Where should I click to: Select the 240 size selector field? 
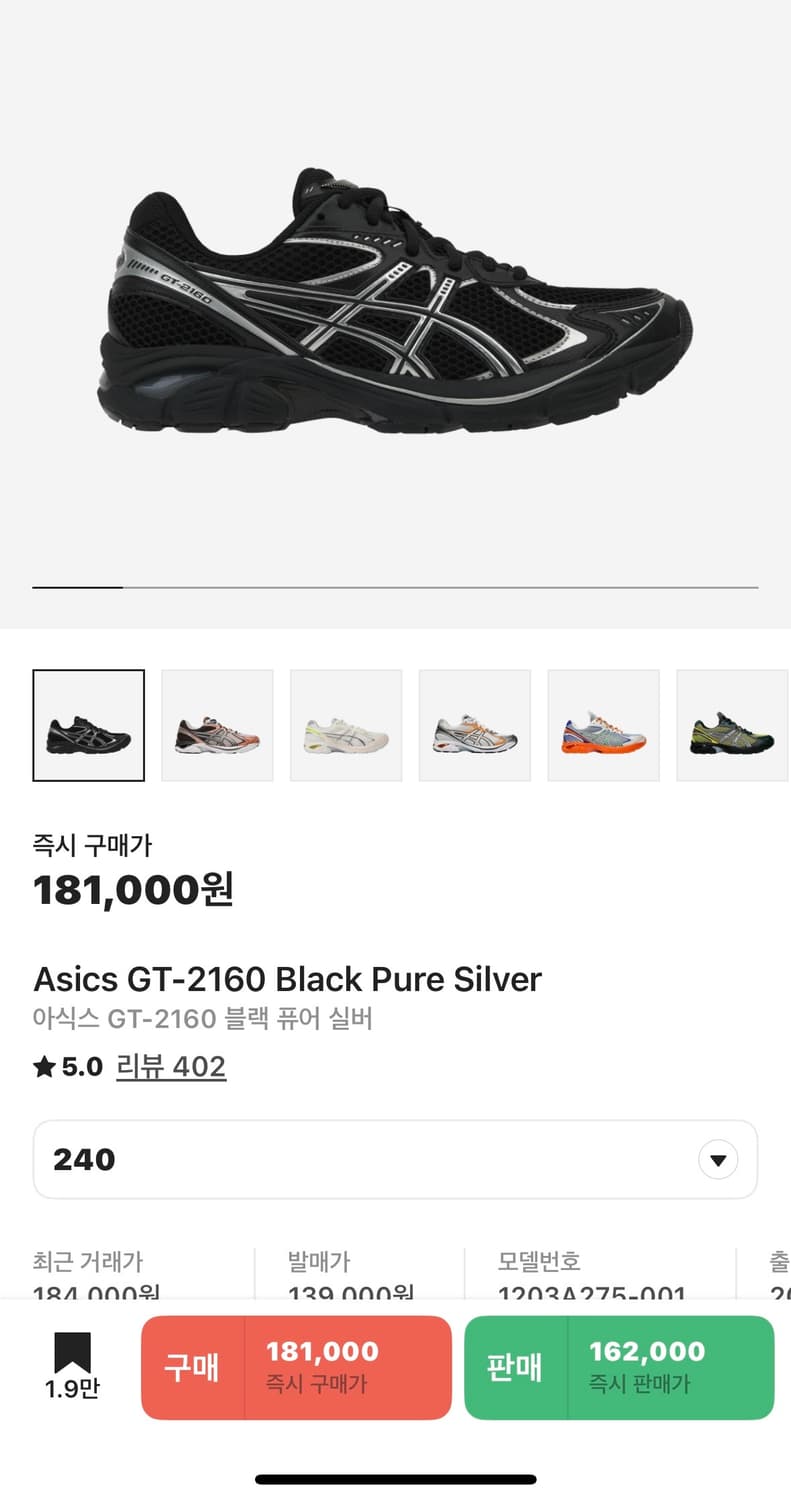(x=395, y=1160)
